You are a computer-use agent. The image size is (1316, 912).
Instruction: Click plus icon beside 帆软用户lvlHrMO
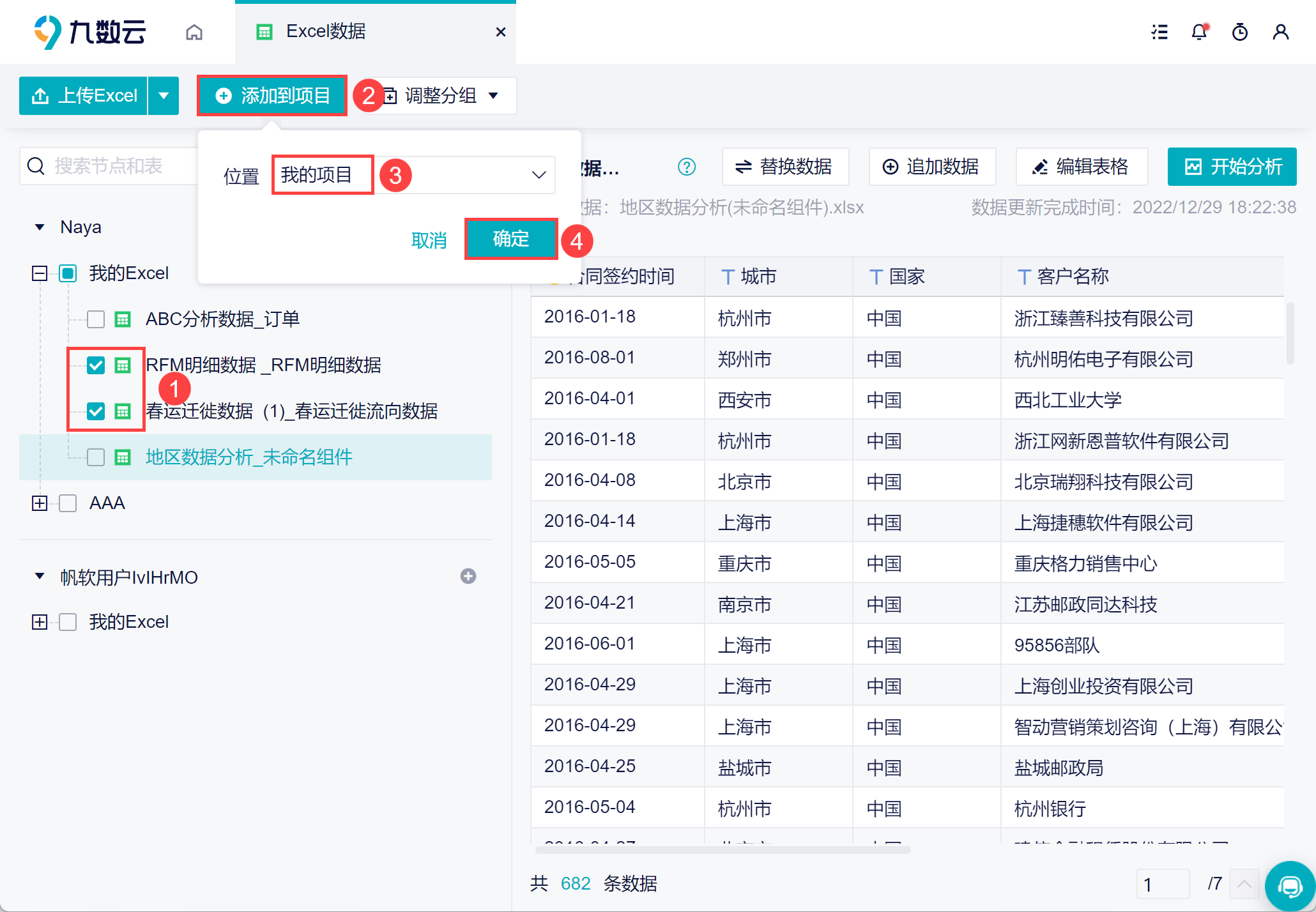click(x=468, y=576)
